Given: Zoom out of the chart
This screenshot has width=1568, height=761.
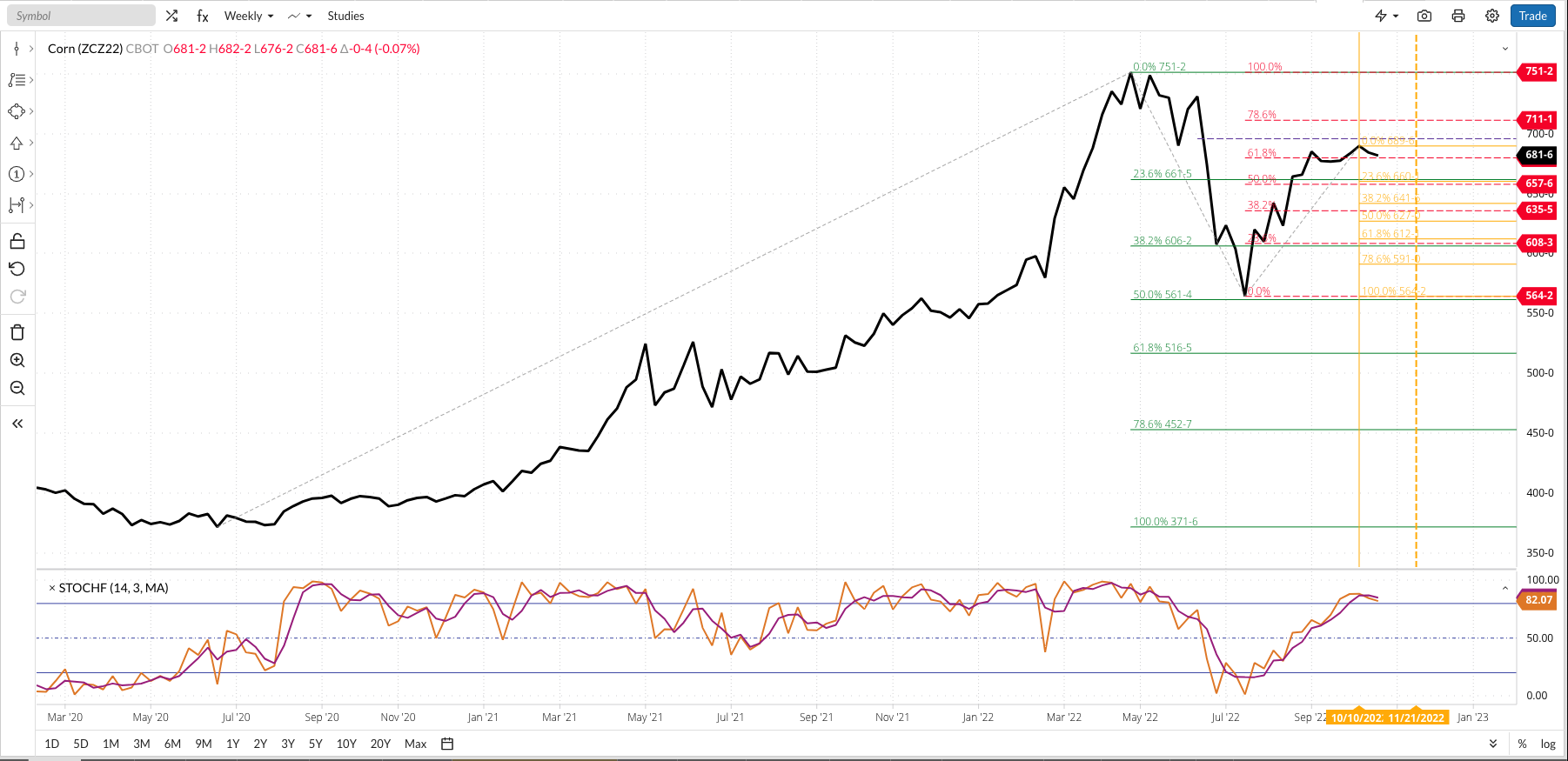Looking at the screenshot, I should 17,388.
